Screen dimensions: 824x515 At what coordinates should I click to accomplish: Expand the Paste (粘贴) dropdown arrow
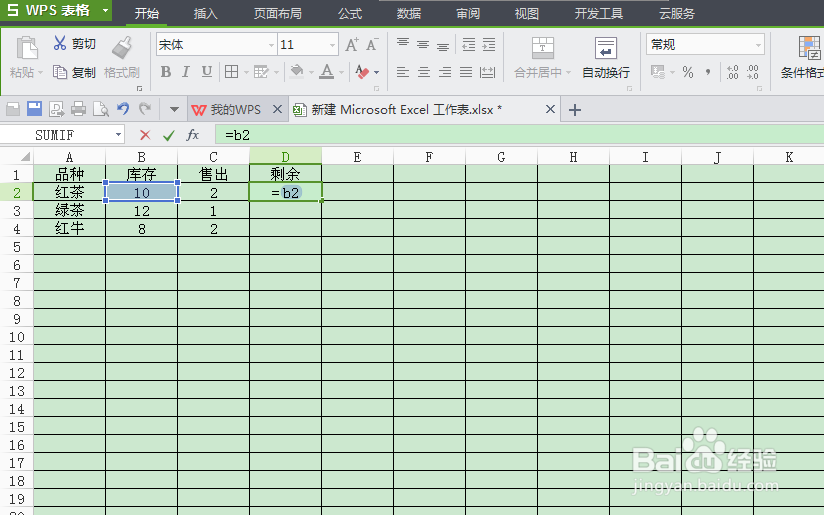(x=39, y=73)
